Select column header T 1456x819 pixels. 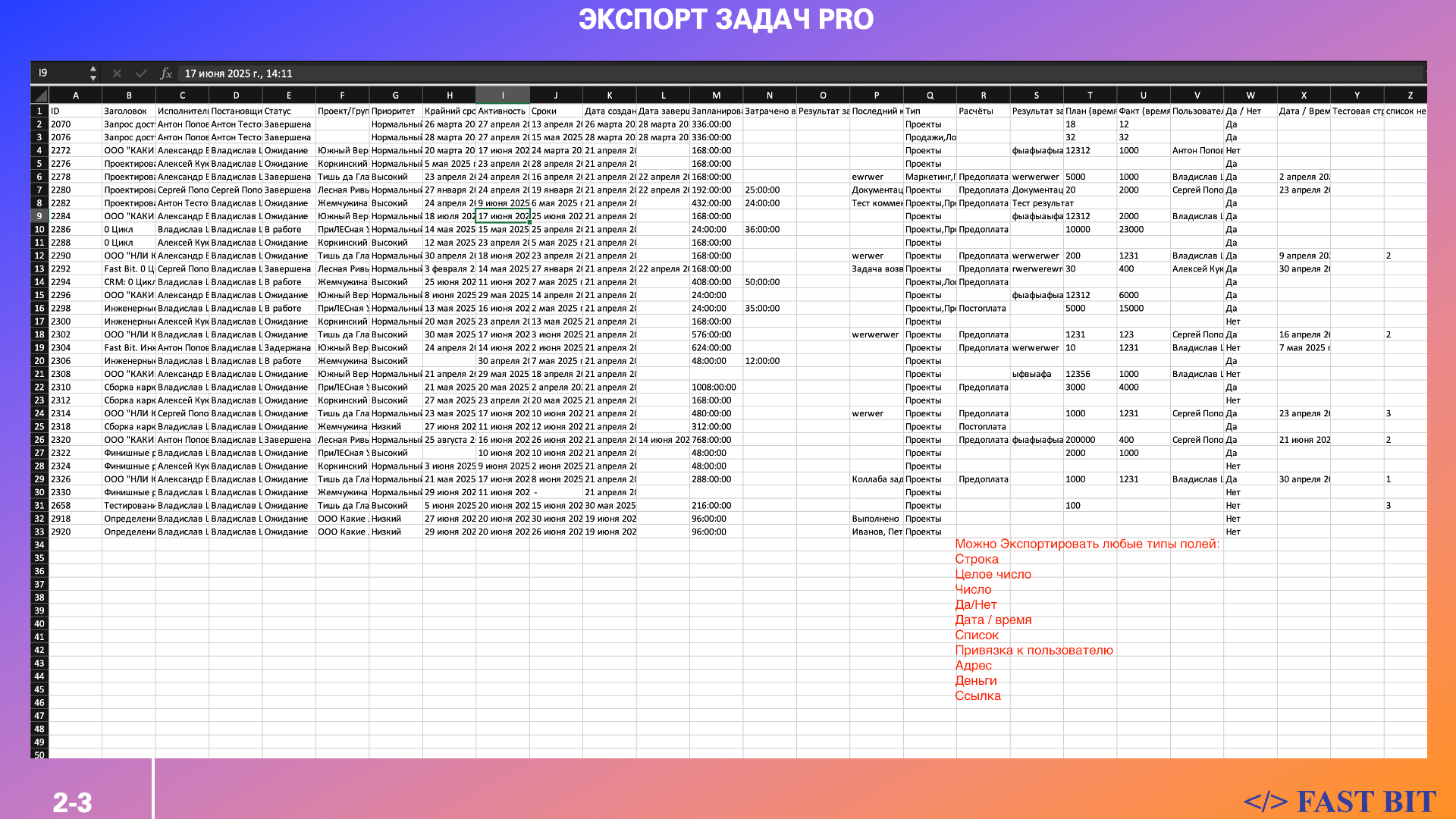tap(1090, 96)
